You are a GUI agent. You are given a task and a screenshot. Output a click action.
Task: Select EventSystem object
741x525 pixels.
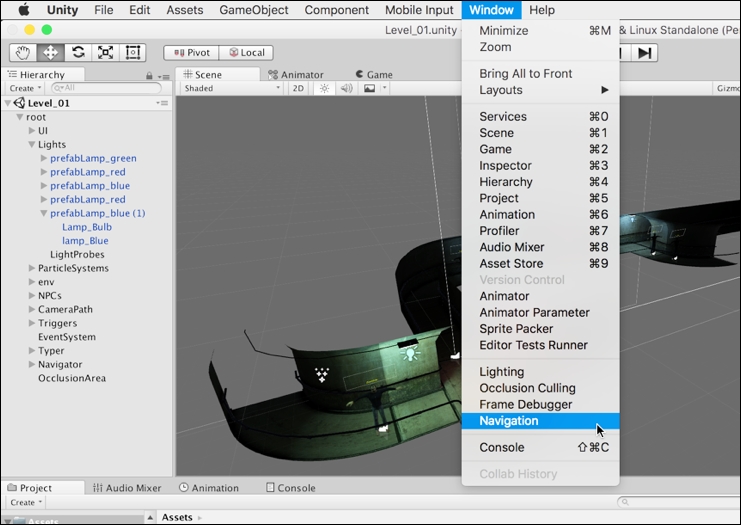pos(67,337)
